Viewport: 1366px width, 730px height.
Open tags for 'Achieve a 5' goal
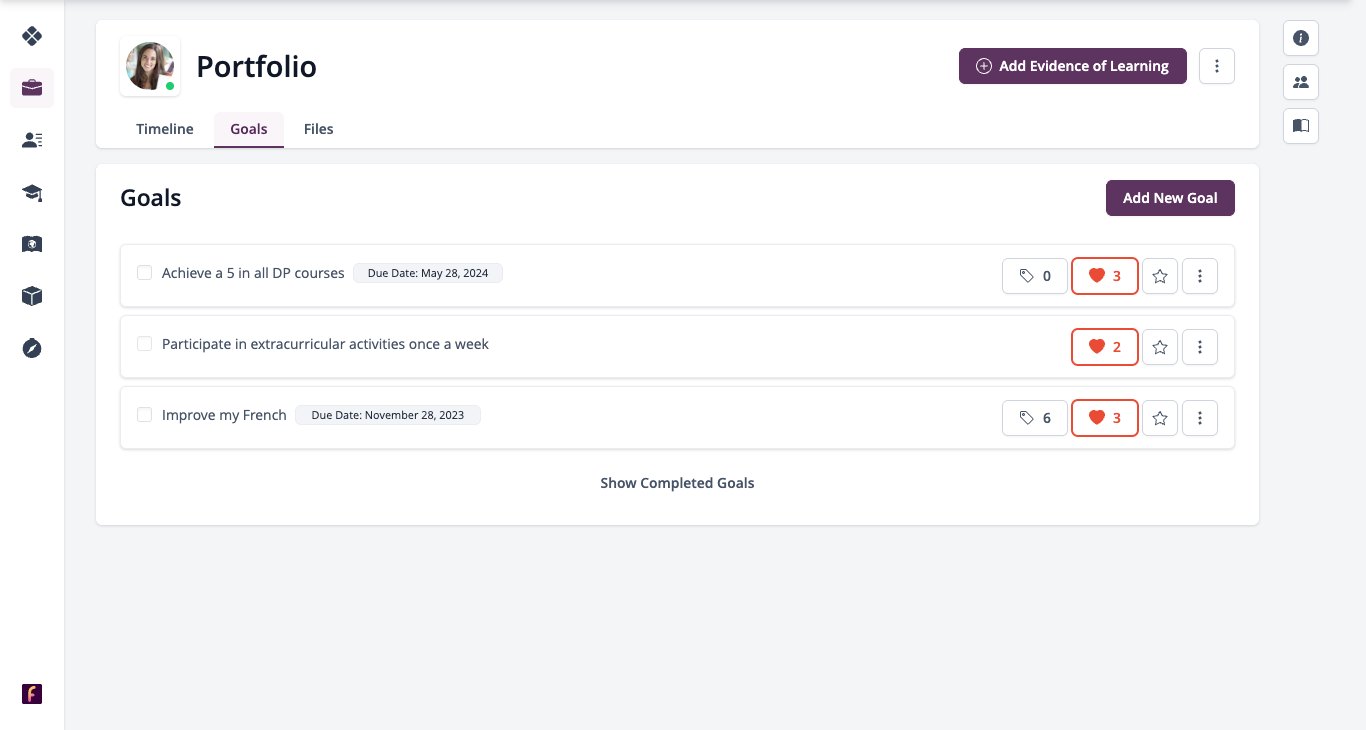point(1035,276)
